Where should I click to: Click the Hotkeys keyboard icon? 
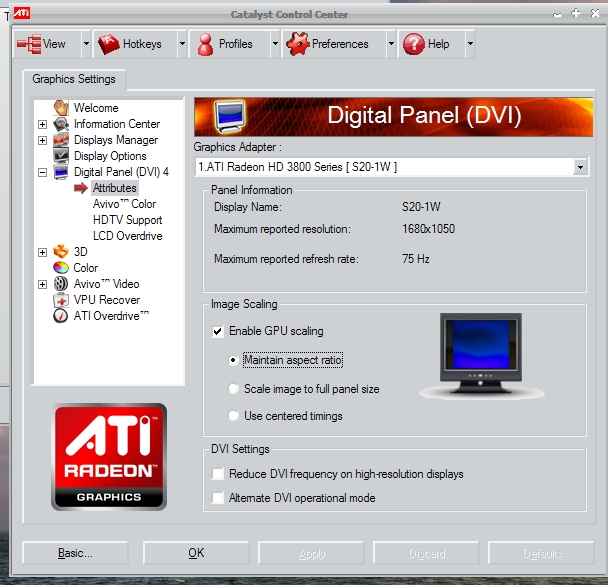pyautogui.click(x=109, y=44)
